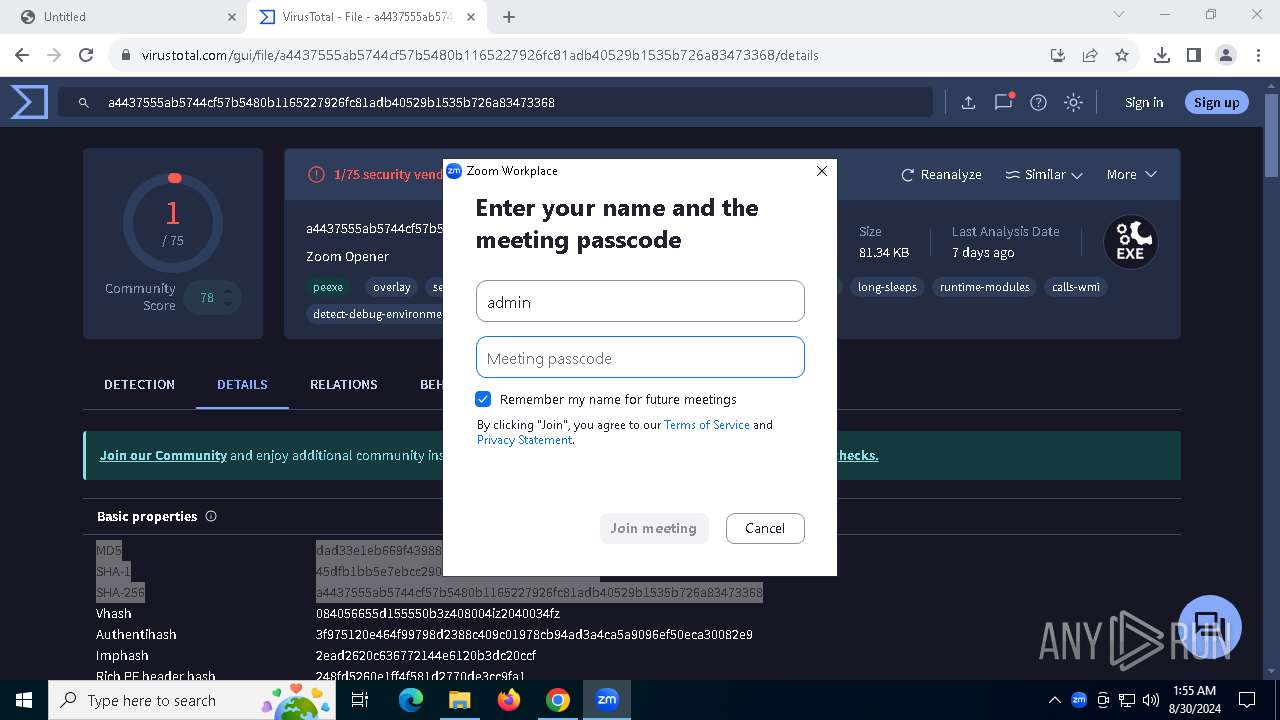The height and width of the screenshot is (720, 1280).
Task: Open Zoom from the taskbar
Action: tap(607, 700)
